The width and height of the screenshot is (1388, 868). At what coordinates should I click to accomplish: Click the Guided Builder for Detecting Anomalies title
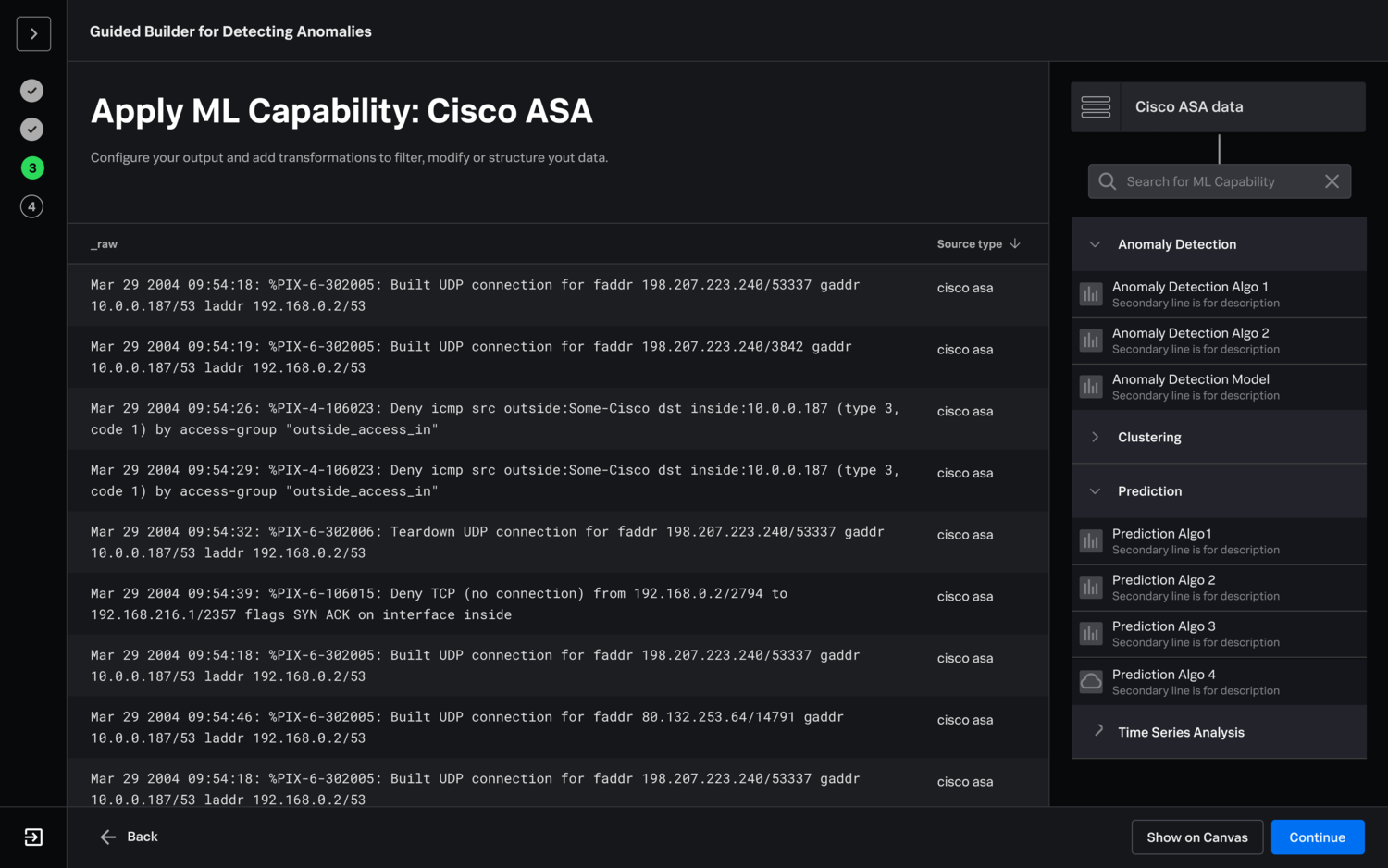coord(230,31)
